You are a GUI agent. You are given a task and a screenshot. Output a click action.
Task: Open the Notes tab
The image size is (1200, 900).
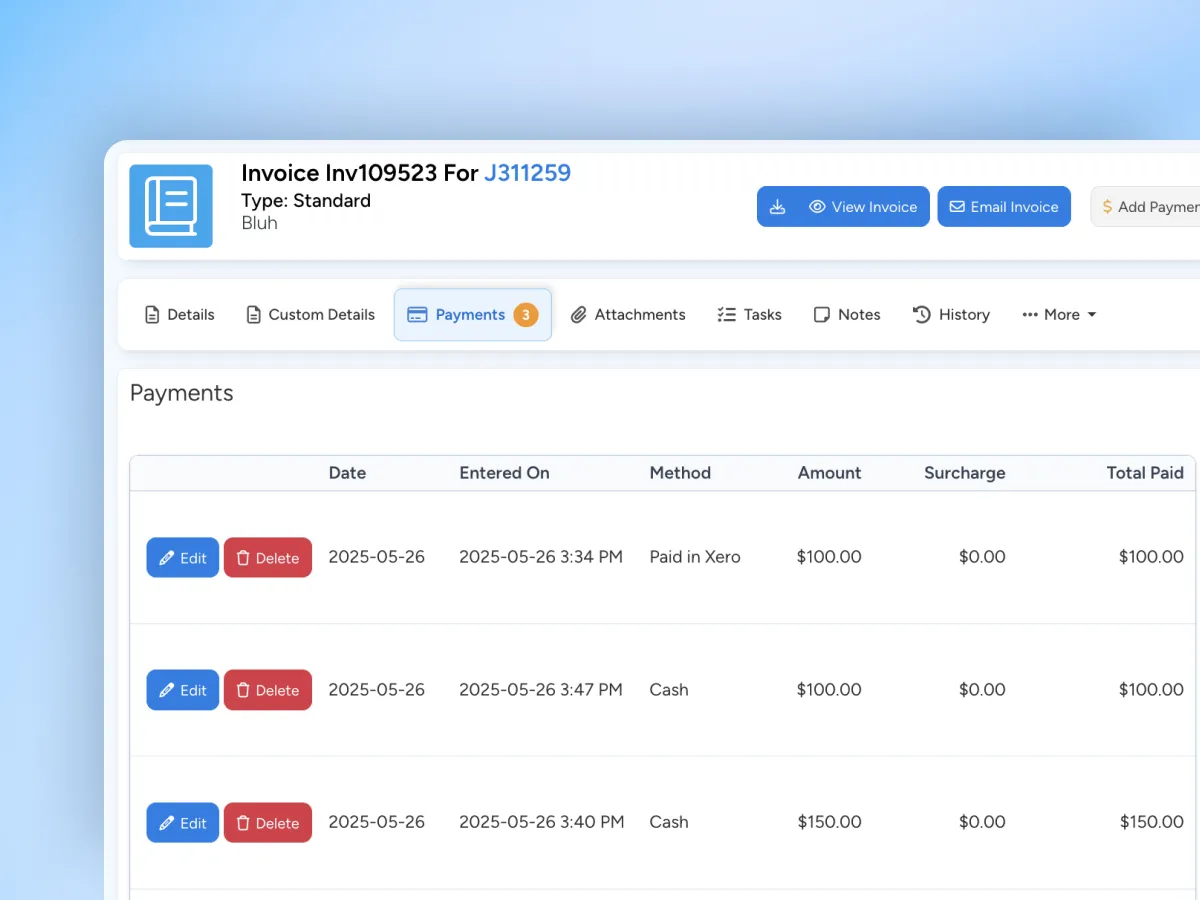click(847, 315)
